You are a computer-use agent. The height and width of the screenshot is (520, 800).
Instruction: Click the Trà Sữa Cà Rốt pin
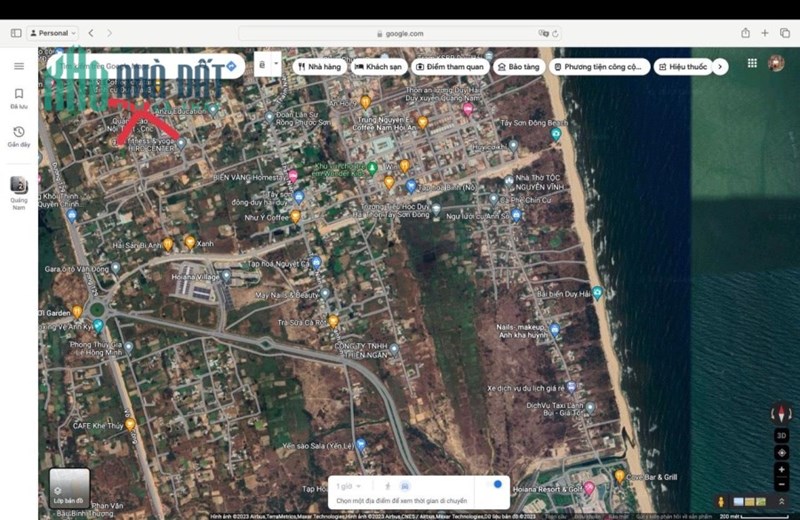tap(333, 321)
